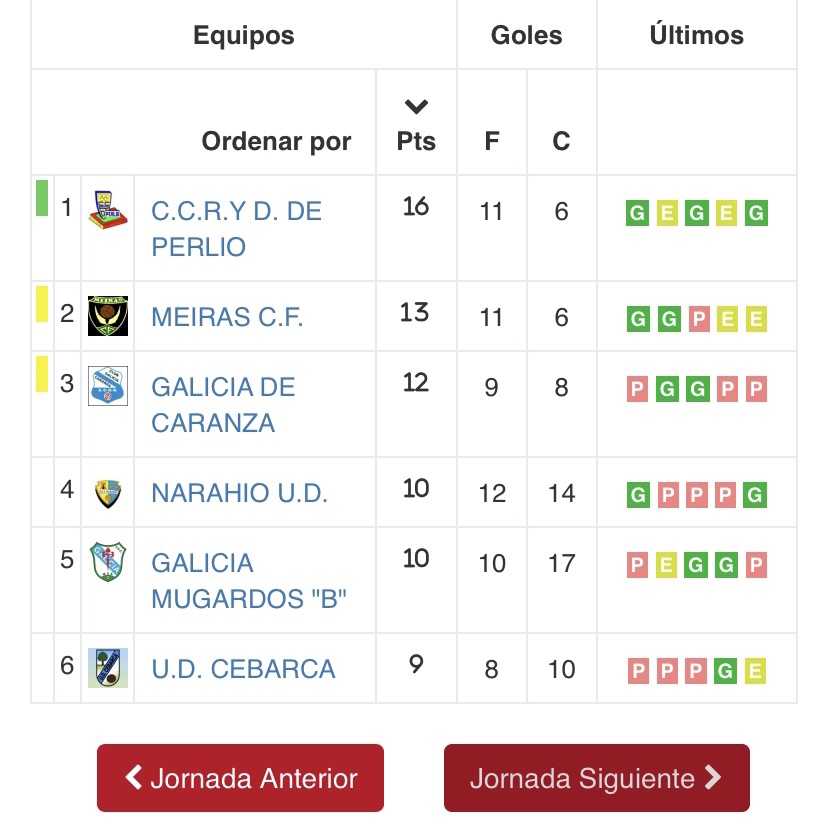This screenshot has width=828, height=828.
Task: Click the U.D. Cebarca team crest
Action: 108,668
